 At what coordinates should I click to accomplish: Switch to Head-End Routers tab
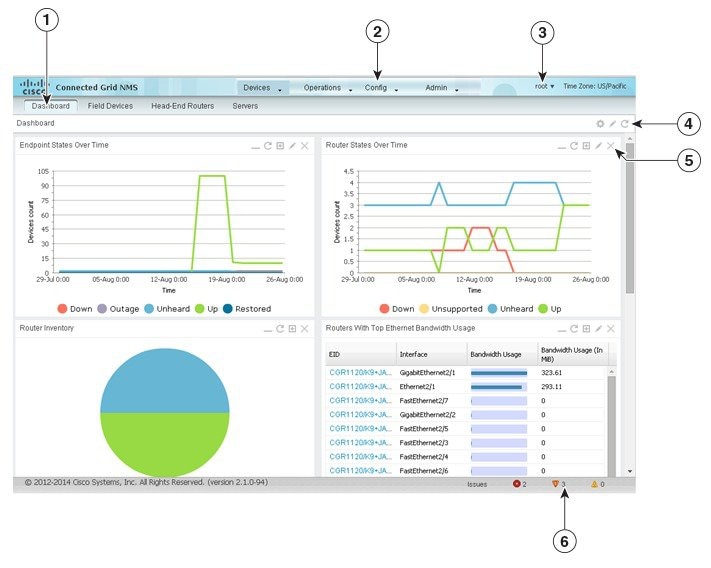click(182, 106)
